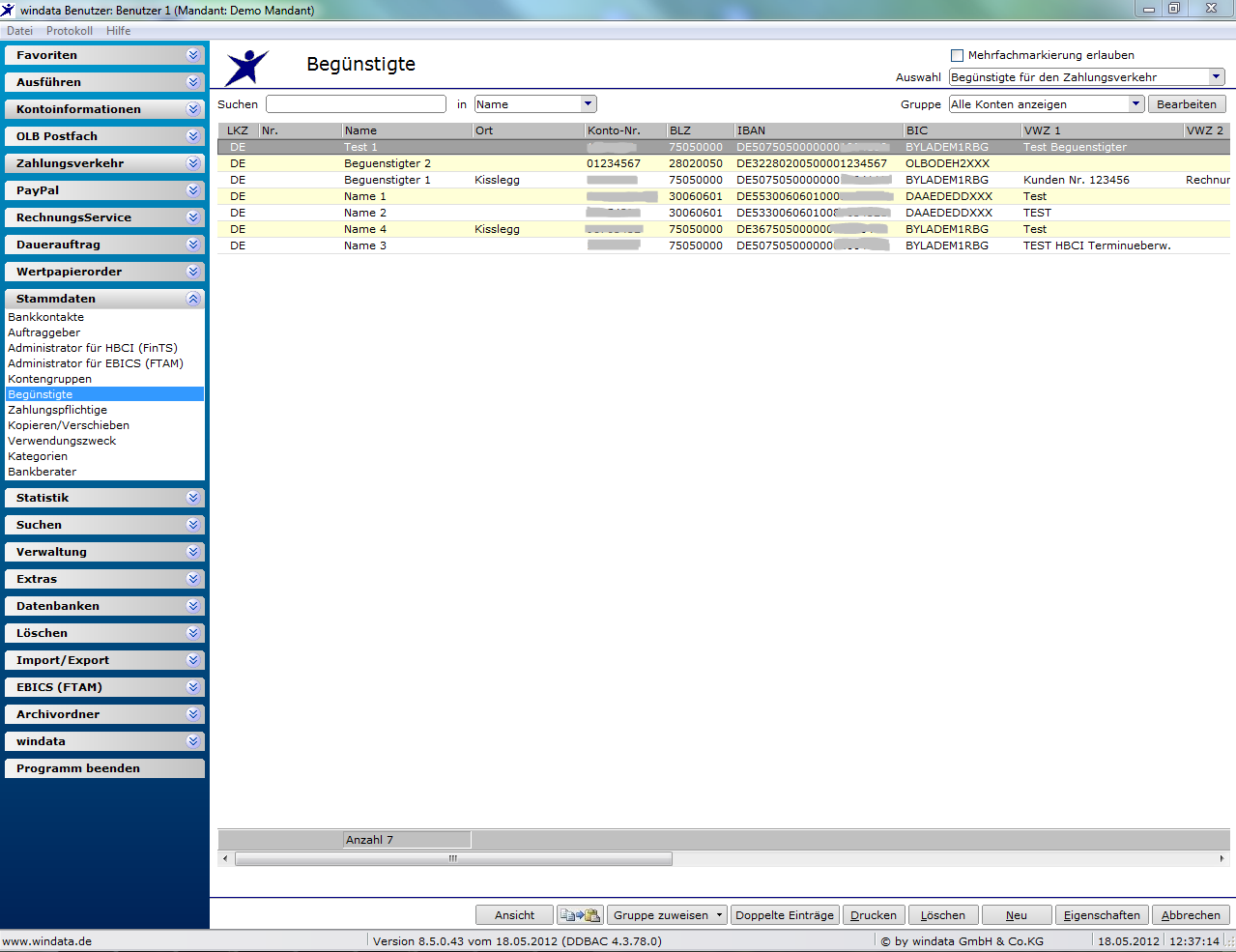Click the Neu button

click(1017, 915)
